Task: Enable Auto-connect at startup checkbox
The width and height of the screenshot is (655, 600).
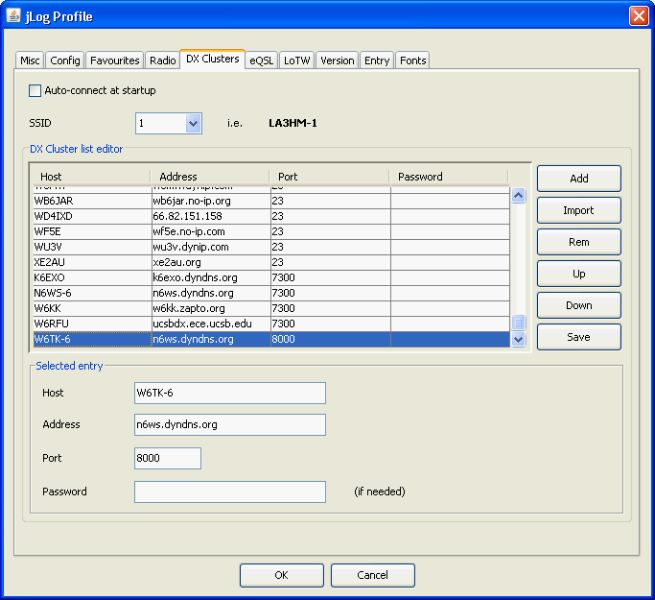Action: coord(36,90)
